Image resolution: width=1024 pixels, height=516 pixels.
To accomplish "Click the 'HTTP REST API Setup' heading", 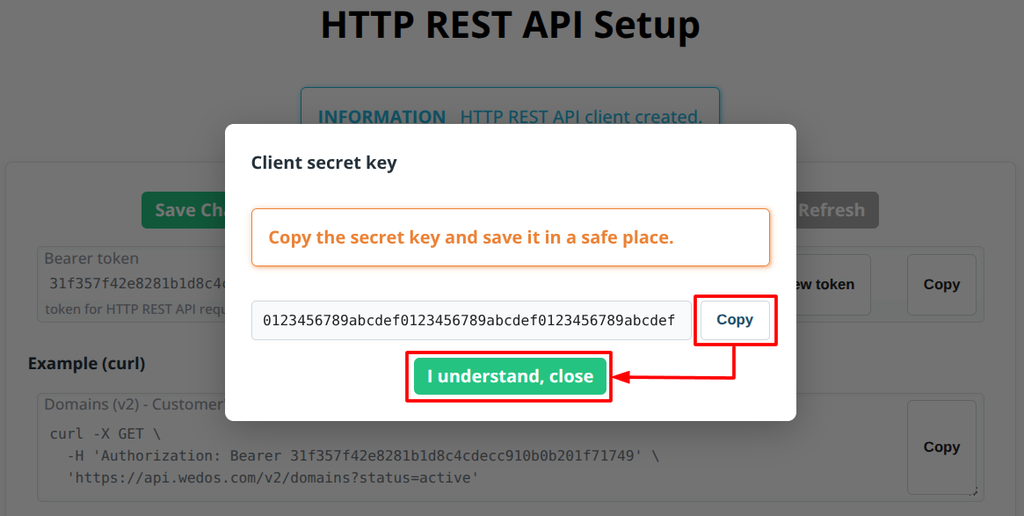I will (x=510, y=25).
